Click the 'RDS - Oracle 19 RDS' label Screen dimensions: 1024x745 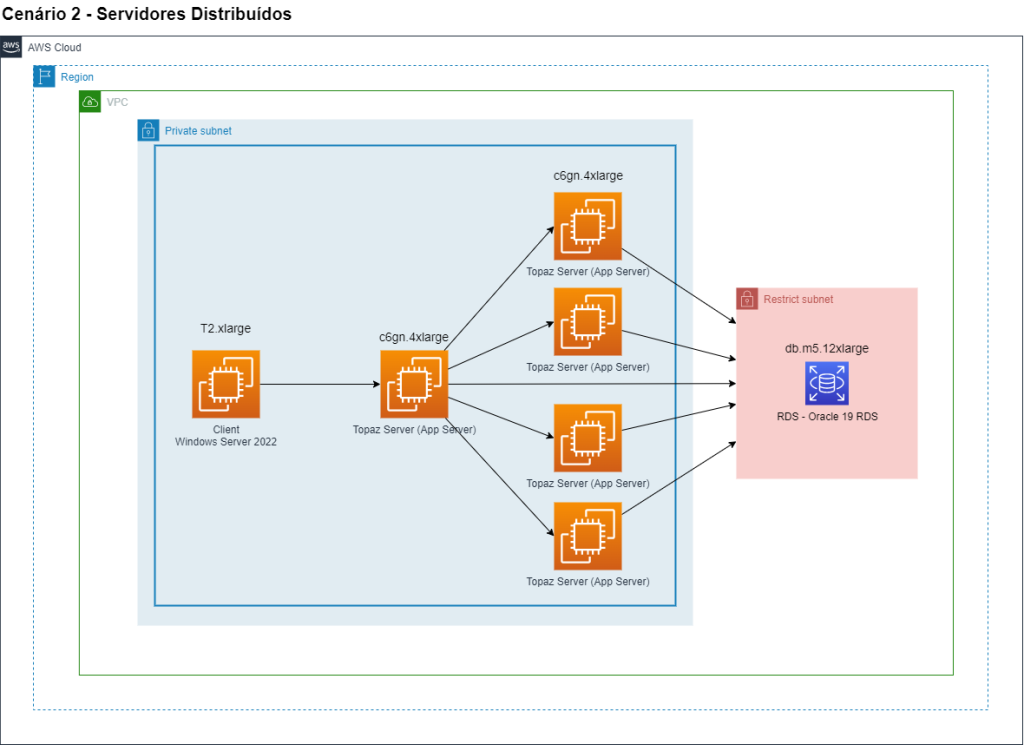point(827,417)
